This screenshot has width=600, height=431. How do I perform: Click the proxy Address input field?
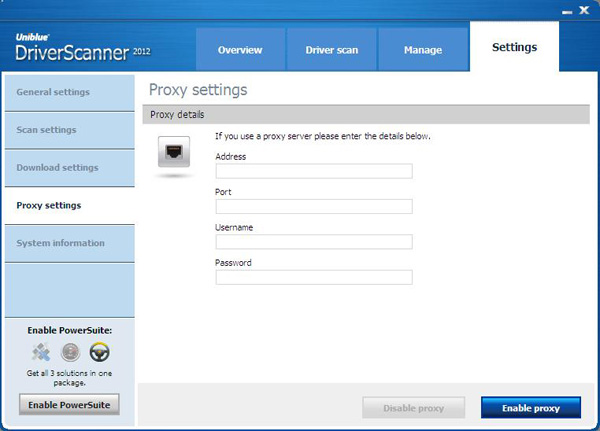pos(314,171)
